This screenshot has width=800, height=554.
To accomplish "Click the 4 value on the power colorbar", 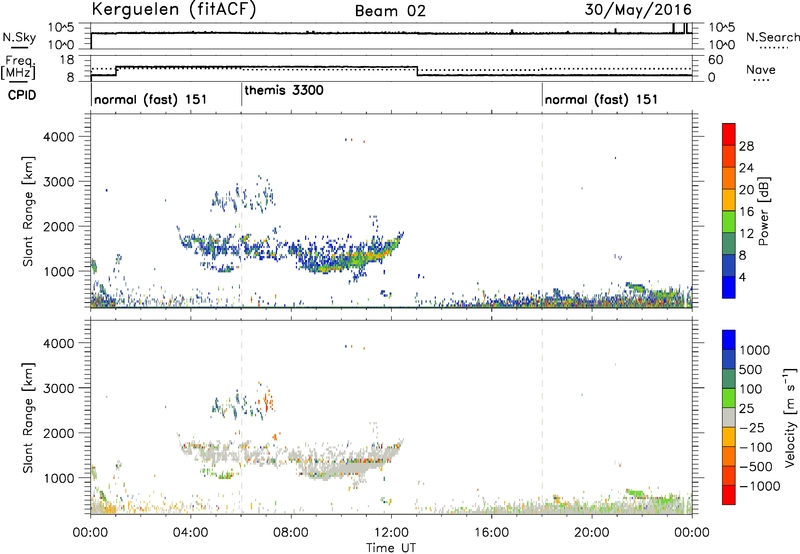I will [742, 277].
